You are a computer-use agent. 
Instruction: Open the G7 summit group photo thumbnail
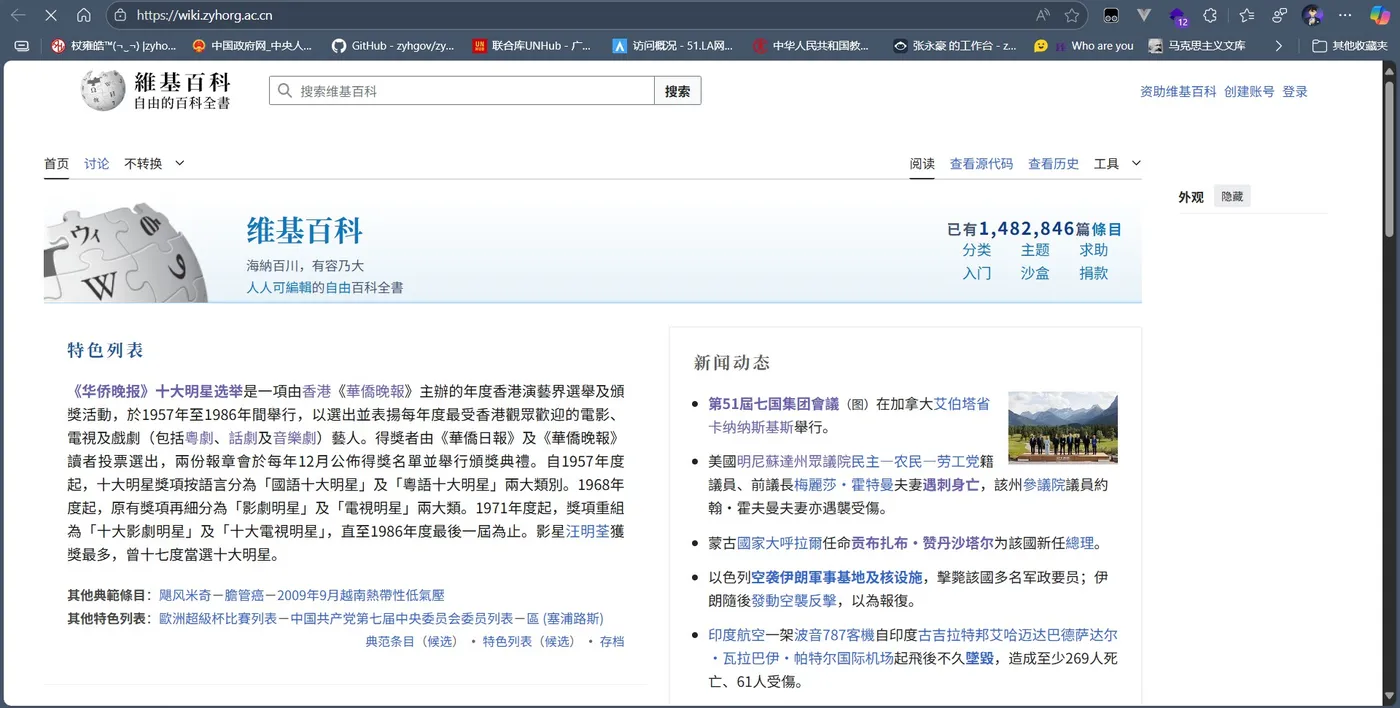coord(1063,427)
